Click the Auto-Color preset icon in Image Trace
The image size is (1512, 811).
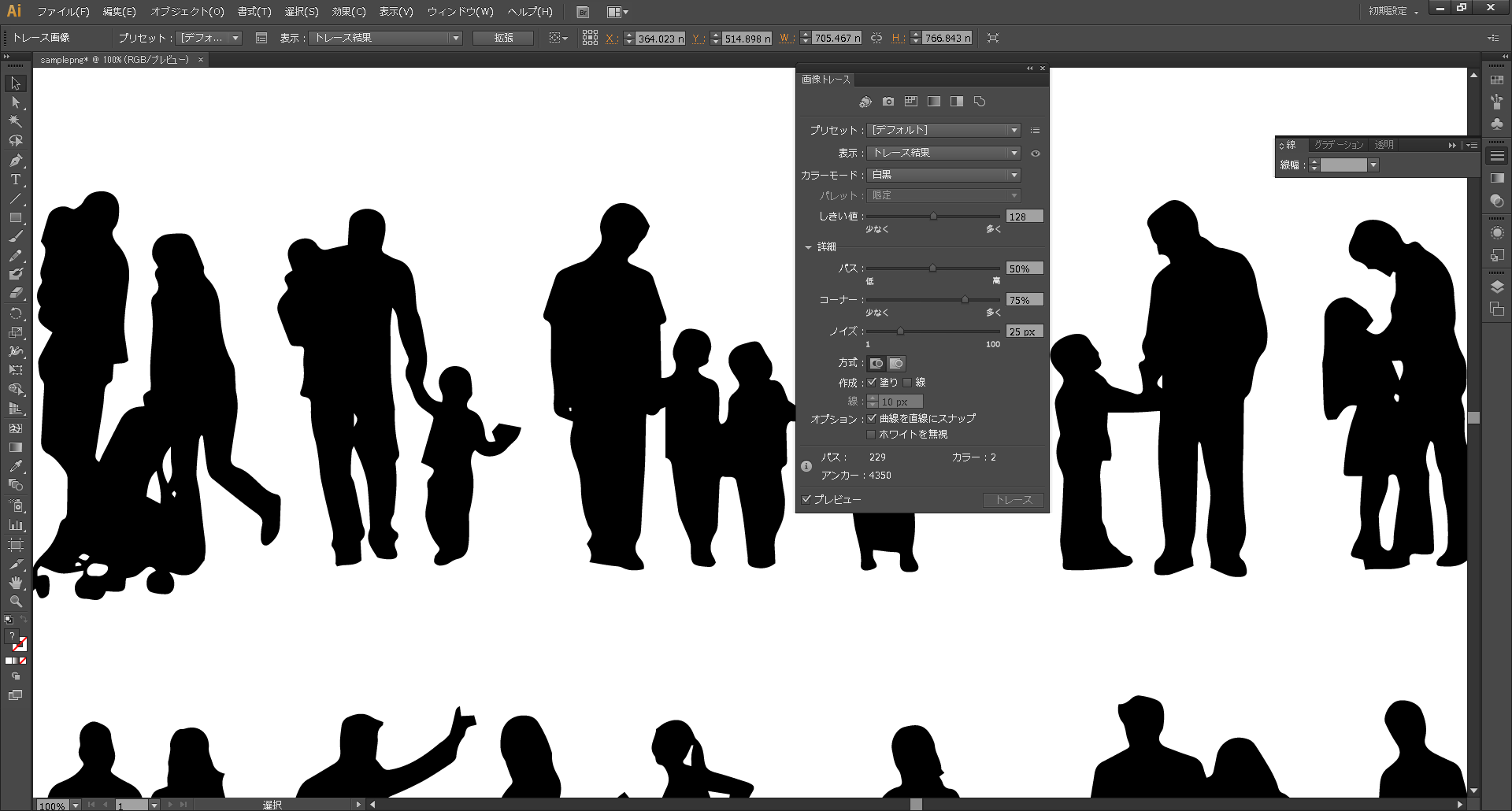[865, 102]
